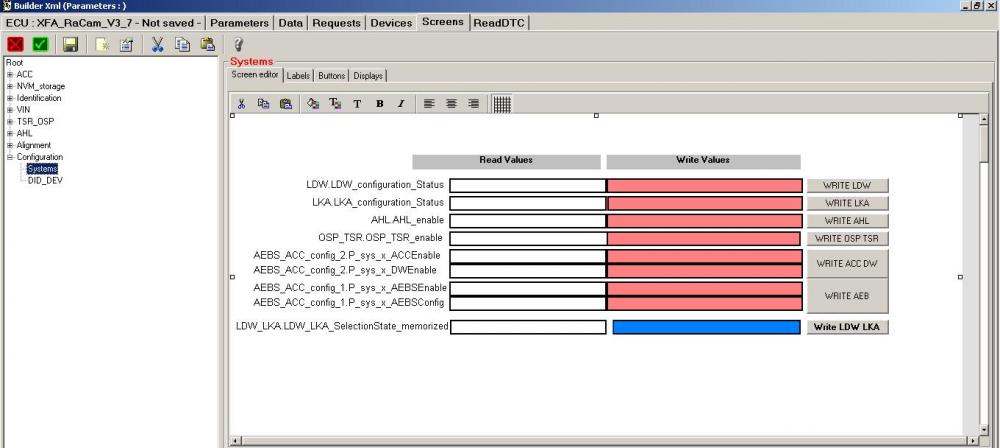
Task: Click the edit properties icon in main toolbar
Action: click(x=126, y=44)
